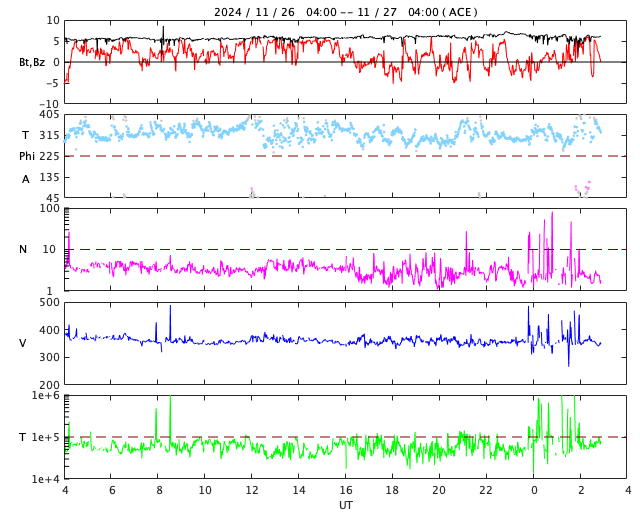Click the "10" tick on Bt,Bz y-axis

click(53, 20)
